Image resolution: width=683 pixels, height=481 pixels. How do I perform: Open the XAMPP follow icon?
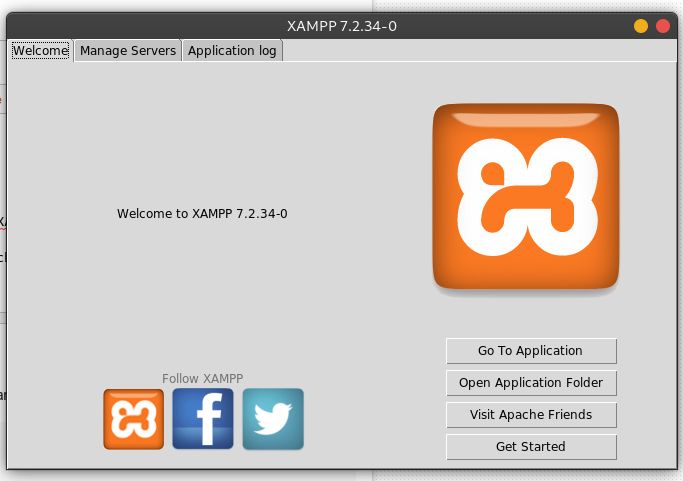(x=134, y=419)
